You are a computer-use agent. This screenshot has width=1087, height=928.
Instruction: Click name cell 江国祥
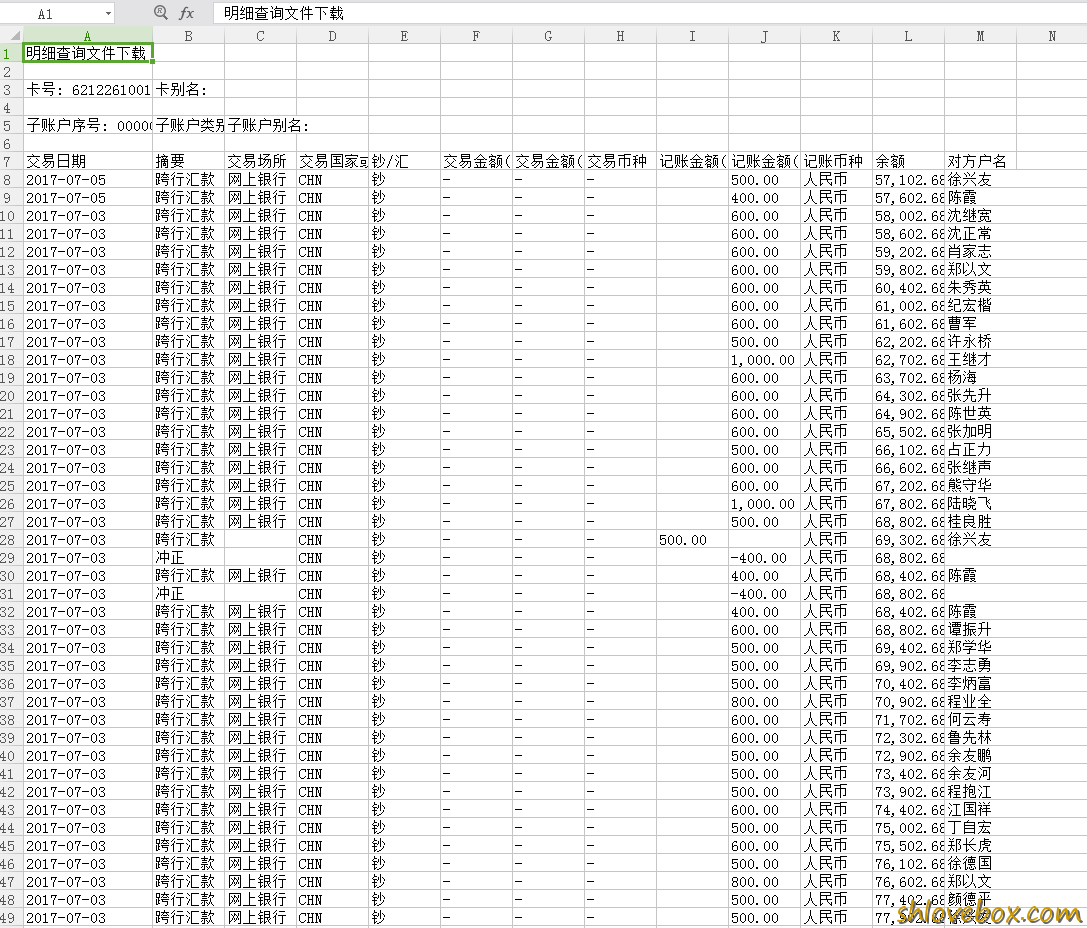click(x=980, y=809)
